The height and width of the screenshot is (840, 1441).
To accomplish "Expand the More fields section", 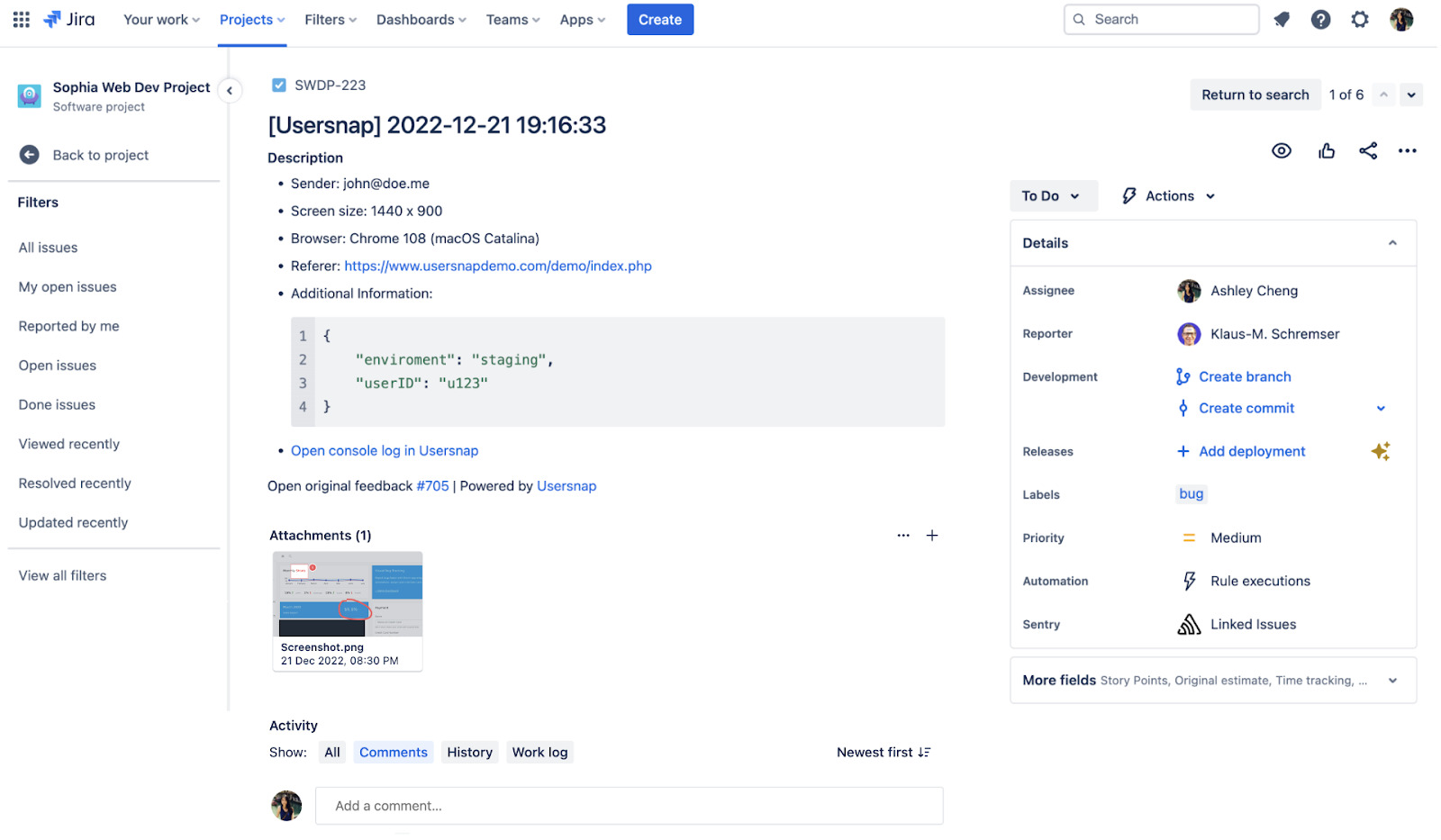I will coord(1392,680).
